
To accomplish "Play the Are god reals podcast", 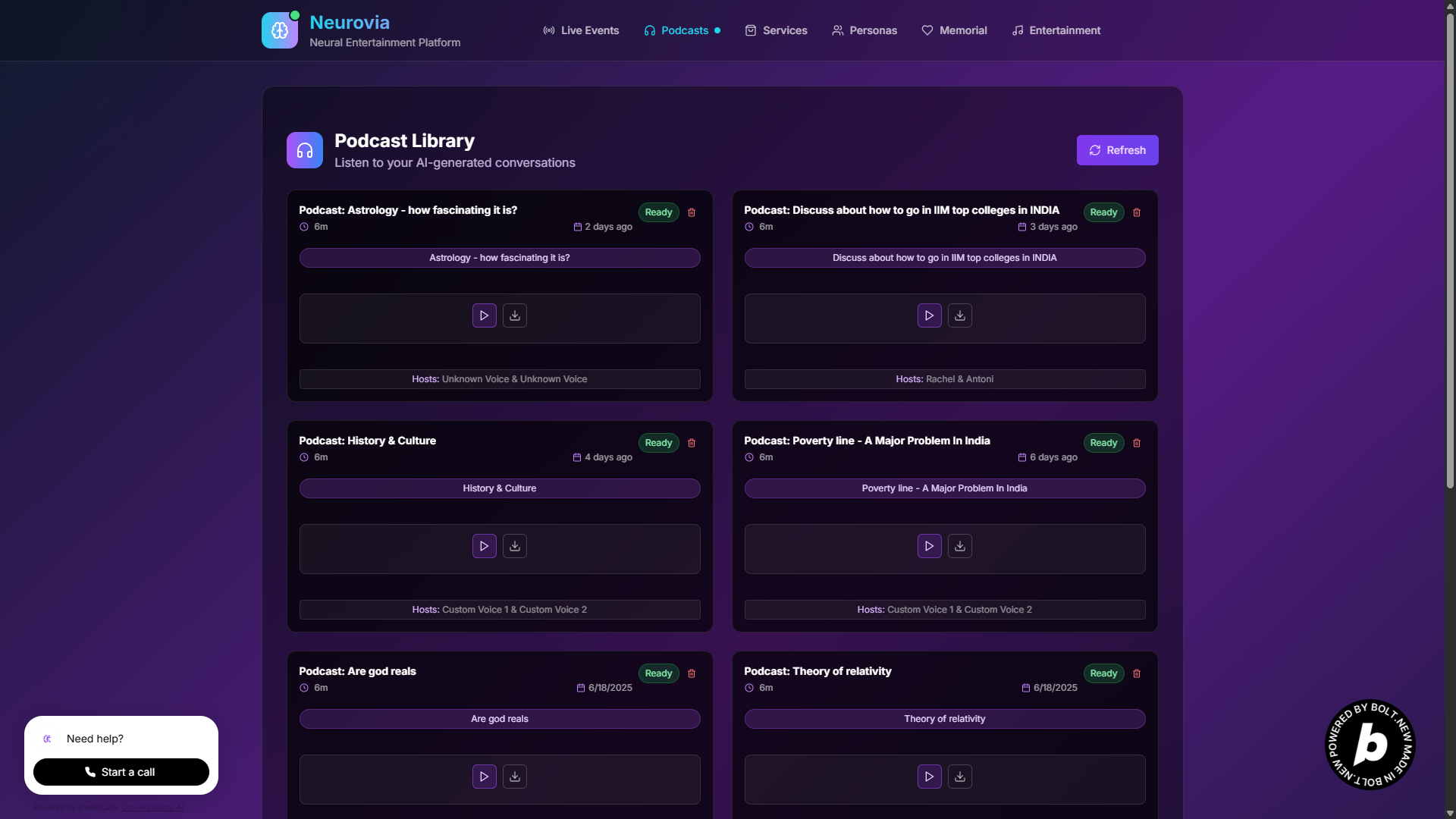I will (x=484, y=777).
